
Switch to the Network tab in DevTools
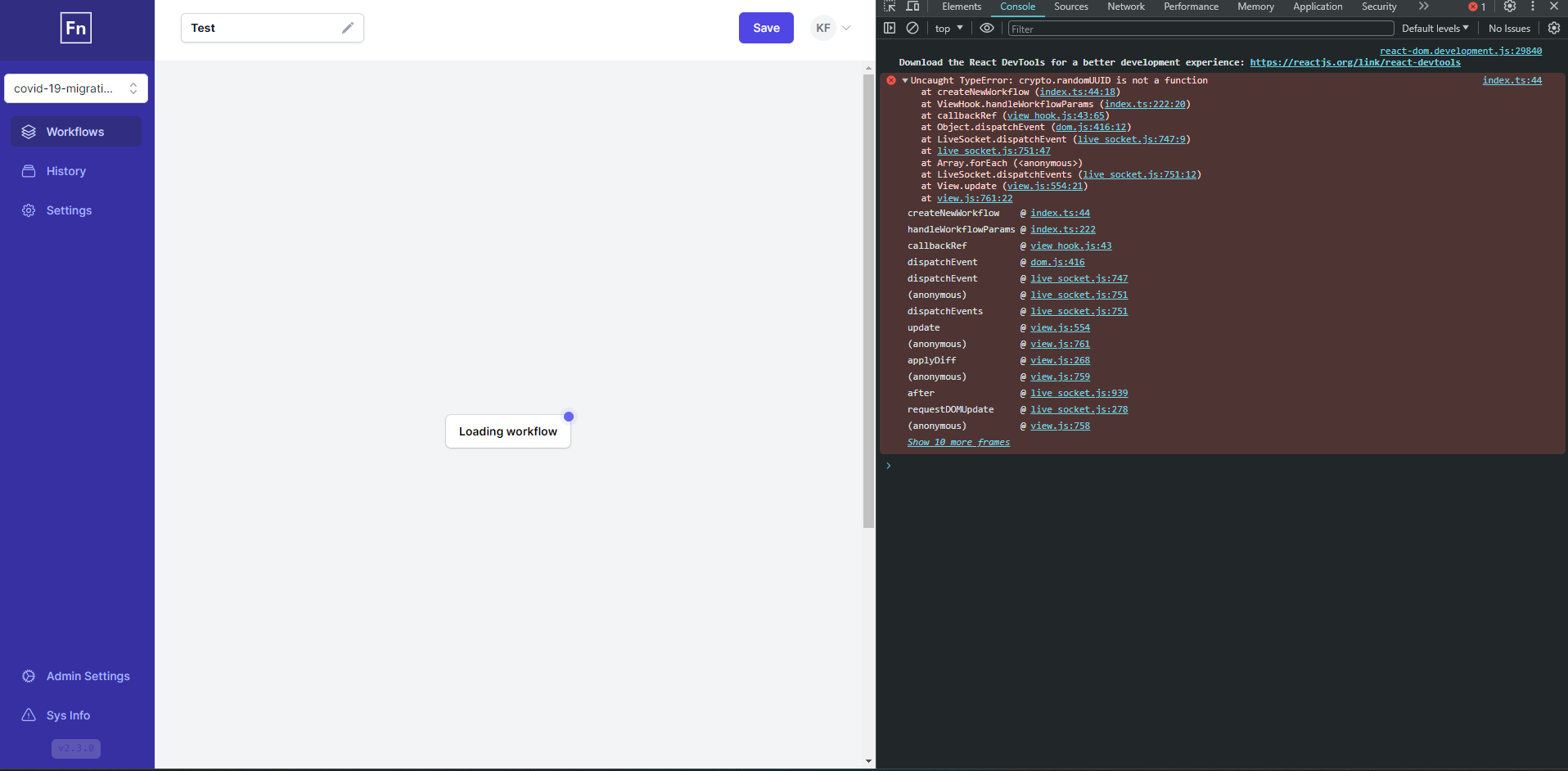coord(1125,7)
